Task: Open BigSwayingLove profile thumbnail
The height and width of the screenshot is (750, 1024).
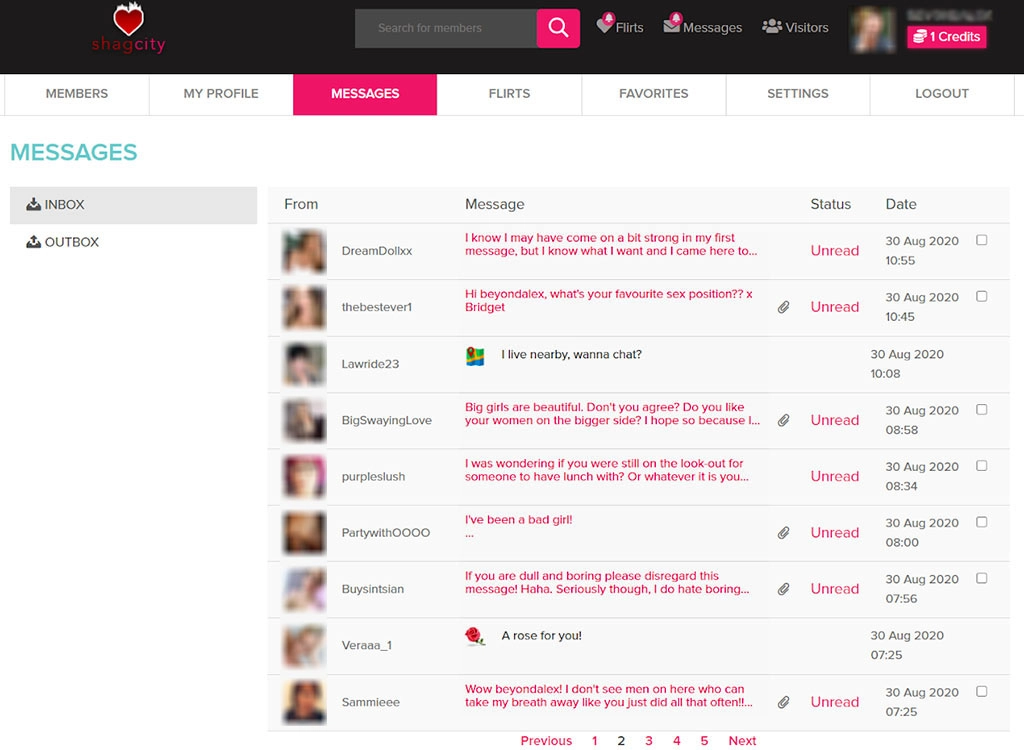Action: (x=304, y=420)
